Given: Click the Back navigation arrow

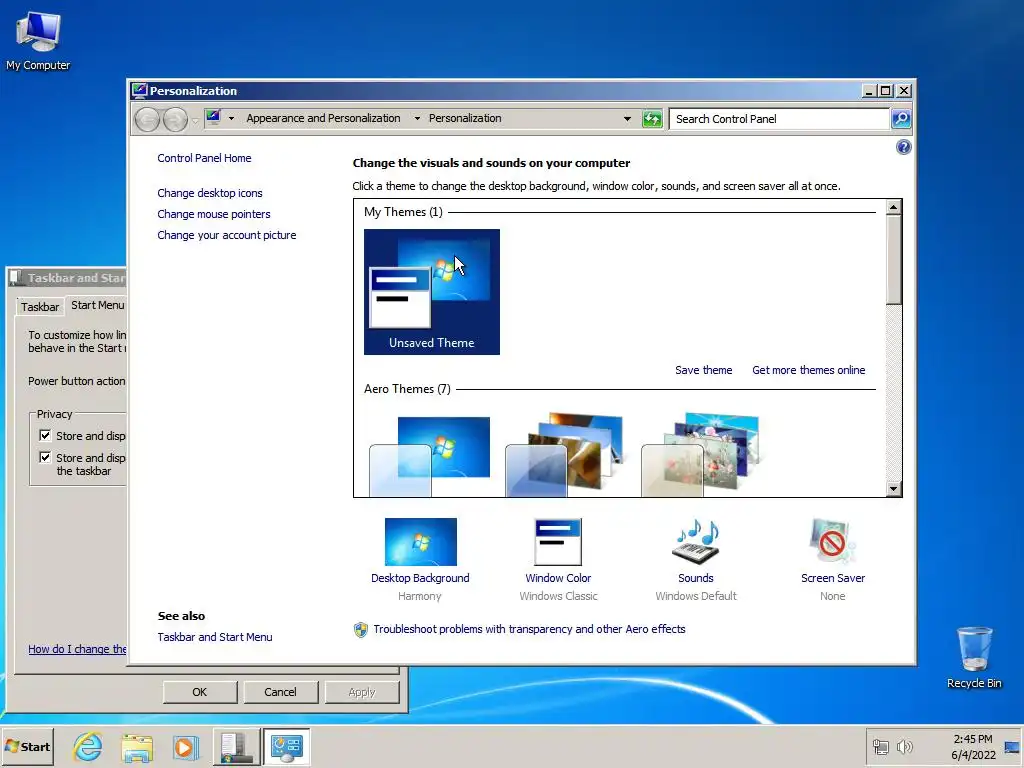Looking at the screenshot, I should point(147,120).
